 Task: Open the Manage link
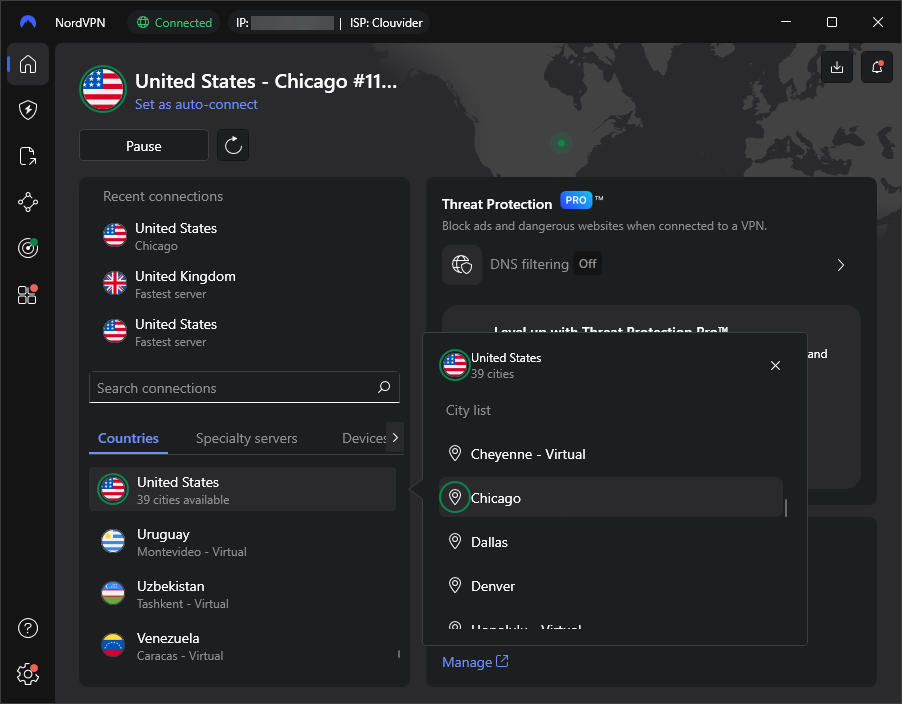point(475,662)
